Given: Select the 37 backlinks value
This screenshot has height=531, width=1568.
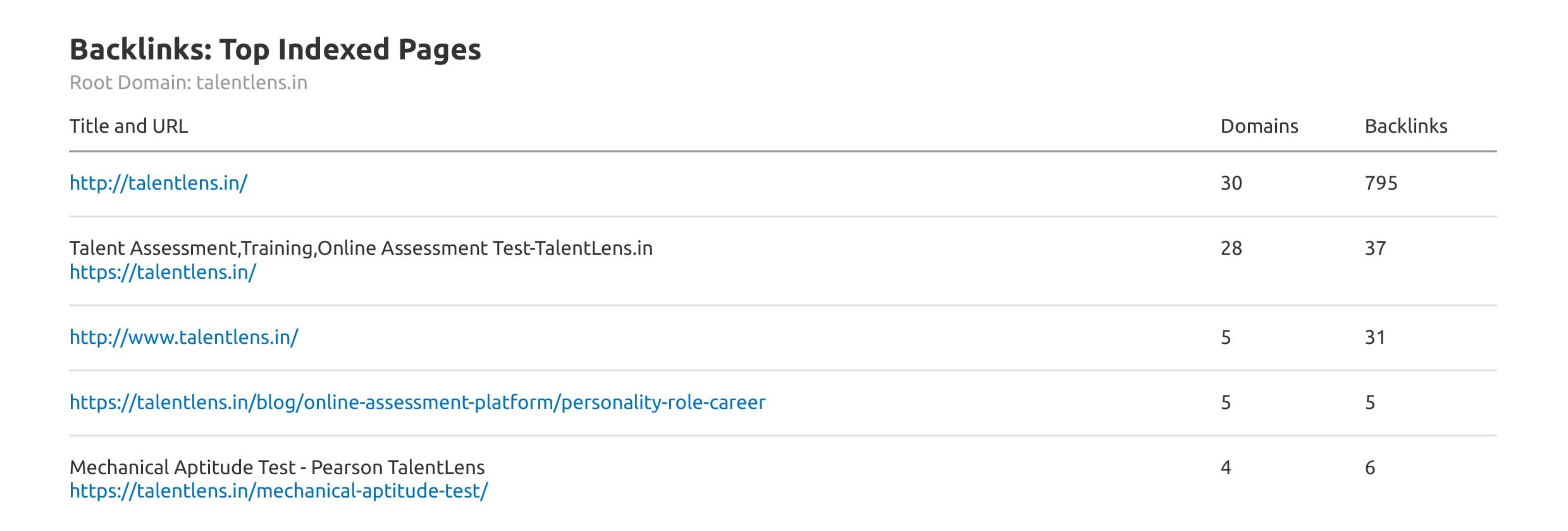Looking at the screenshot, I should coord(1375,248).
